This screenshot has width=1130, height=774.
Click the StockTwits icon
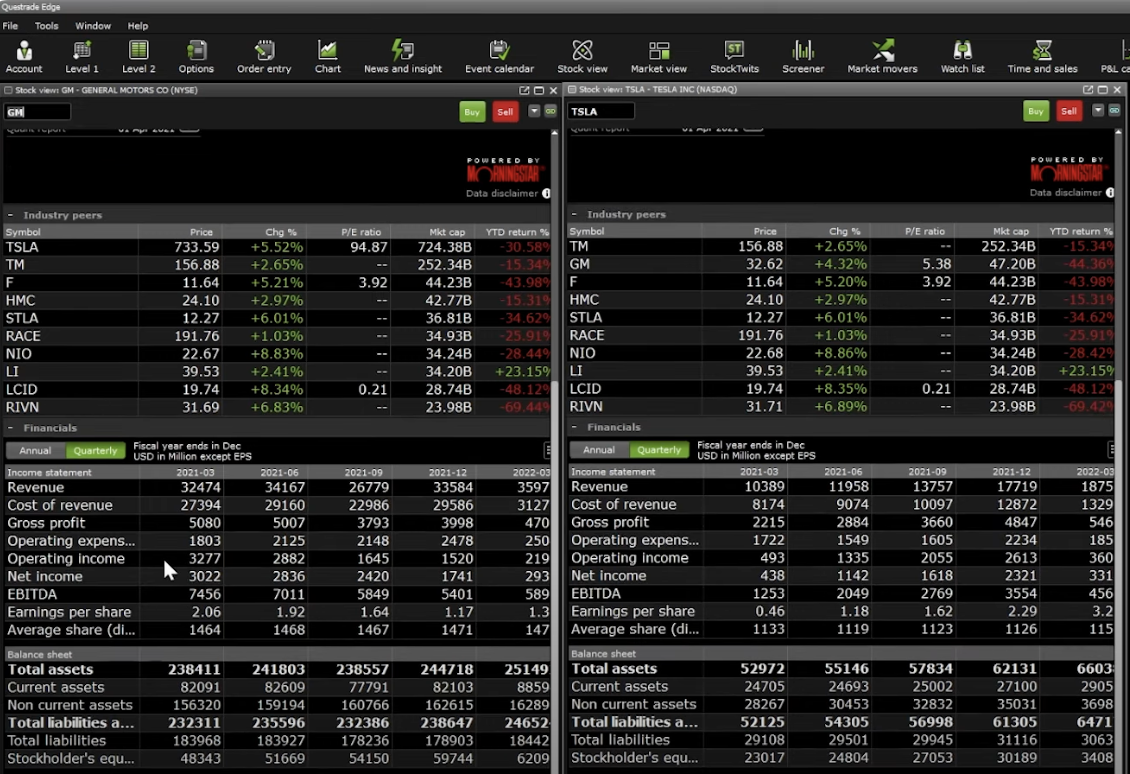(734, 57)
